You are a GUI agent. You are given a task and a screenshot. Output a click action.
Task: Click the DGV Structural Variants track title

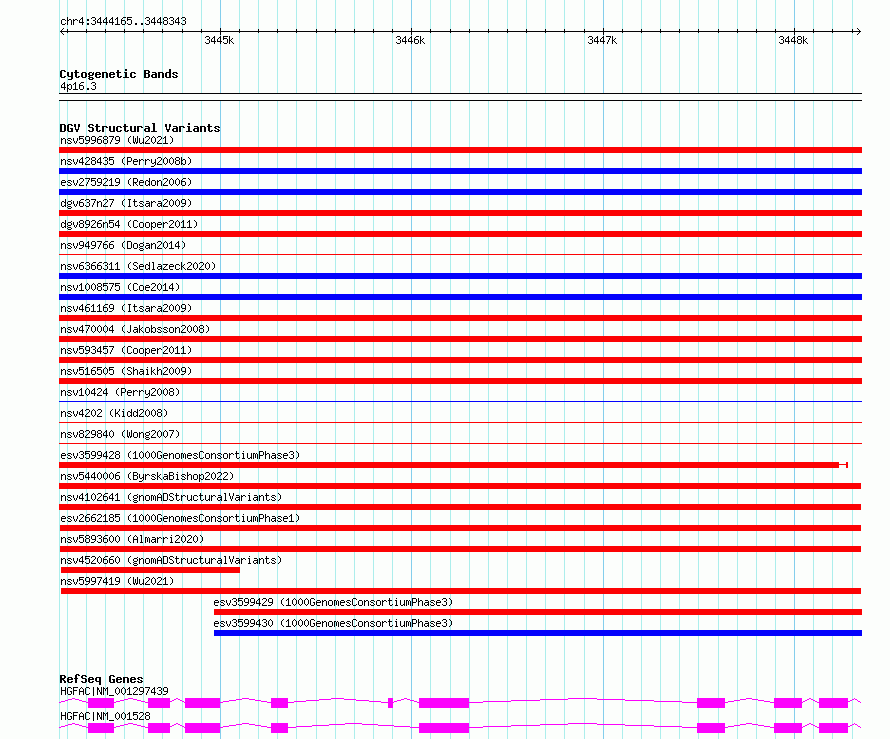coord(140,128)
